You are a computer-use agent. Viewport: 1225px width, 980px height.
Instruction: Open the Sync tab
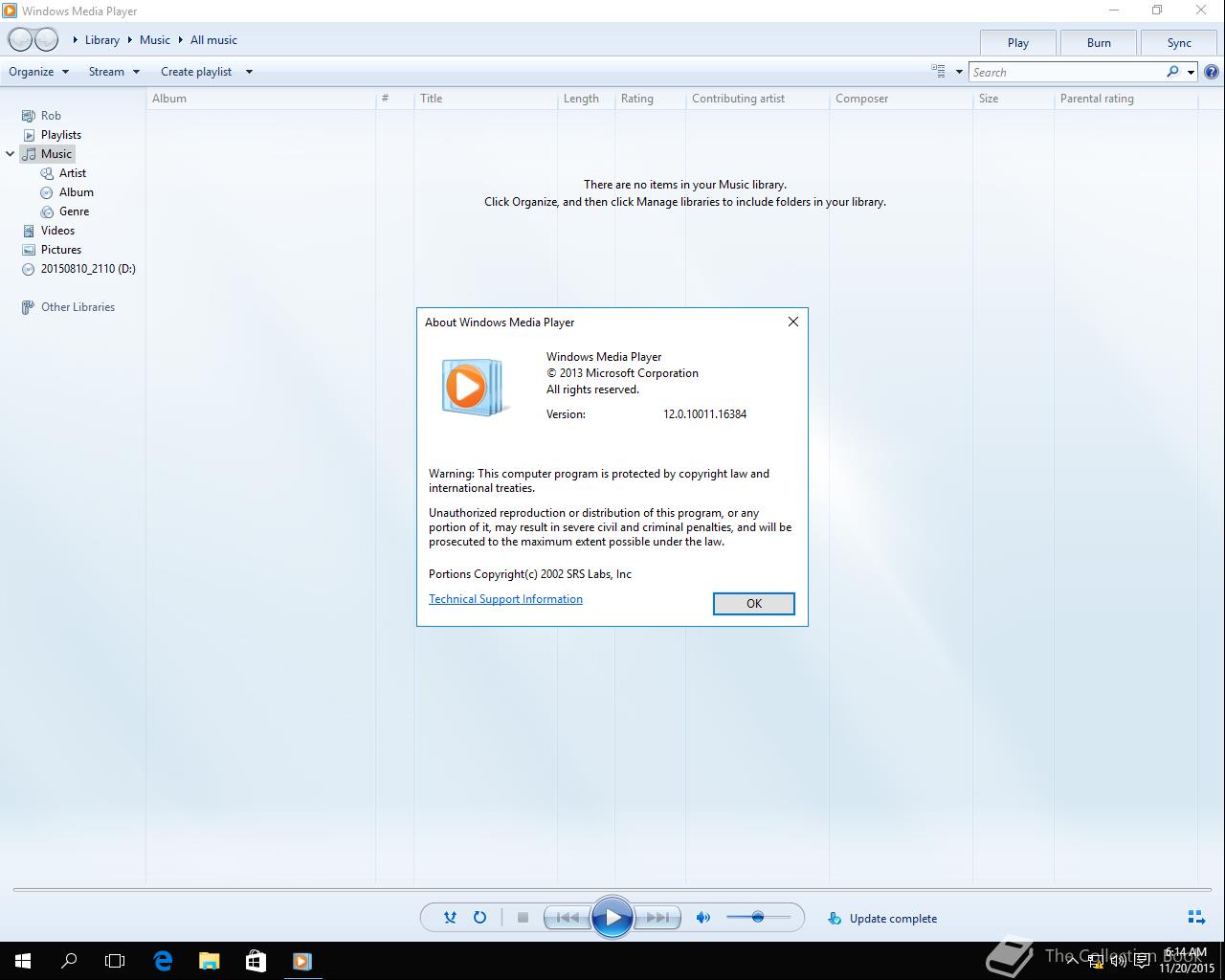pyautogui.click(x=1179, y=43)
